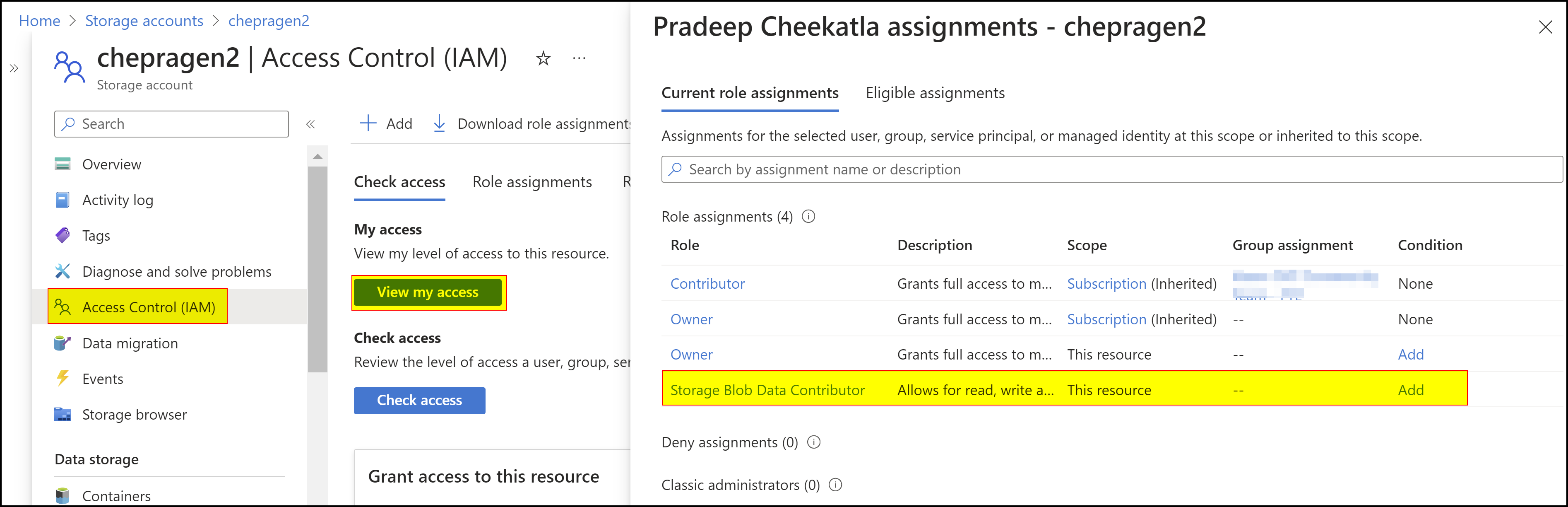
Task: Go to Storage accounts breadcrumb
Action: 144,21
